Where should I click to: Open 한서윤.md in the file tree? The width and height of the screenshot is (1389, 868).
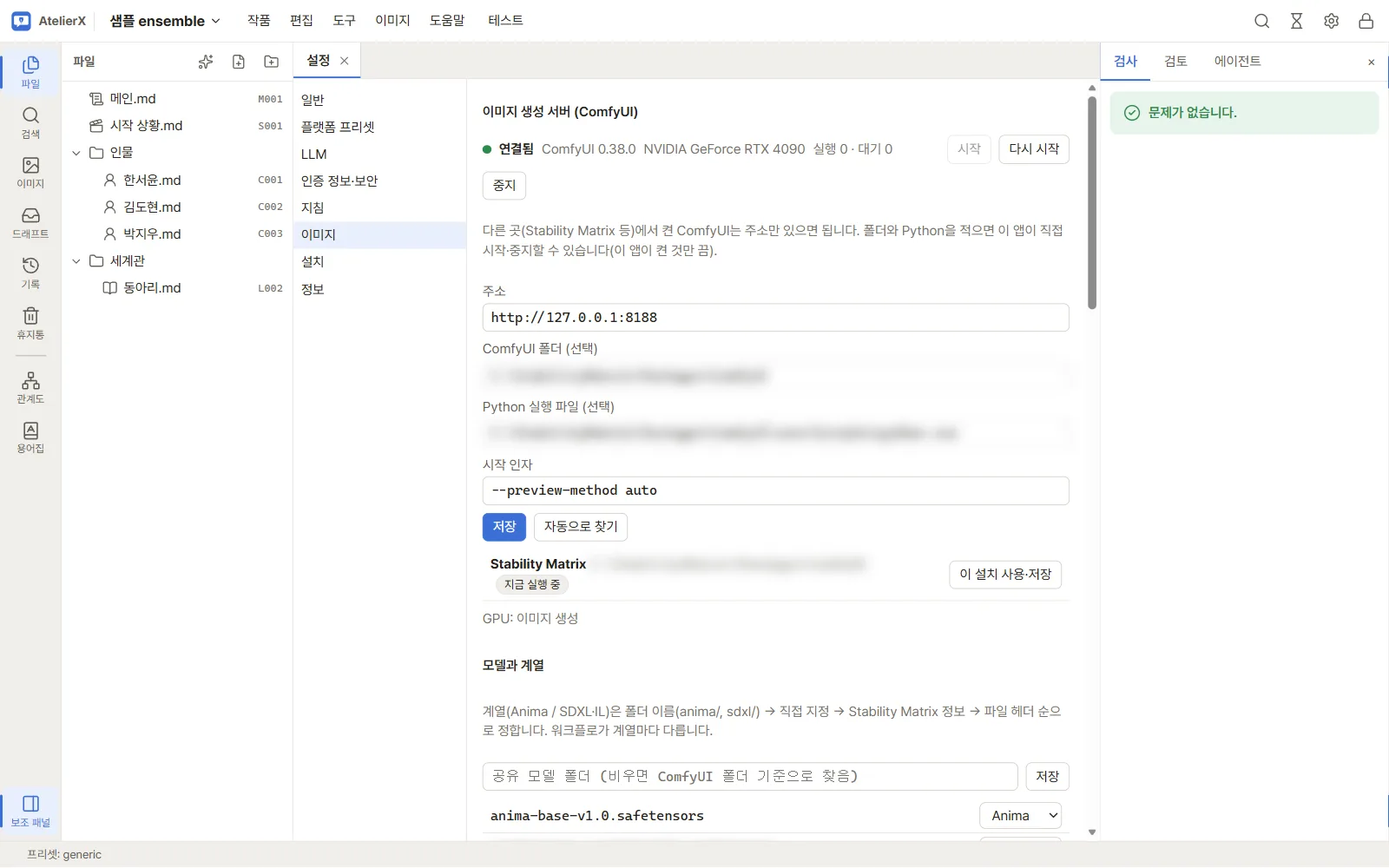coord(178,181)
